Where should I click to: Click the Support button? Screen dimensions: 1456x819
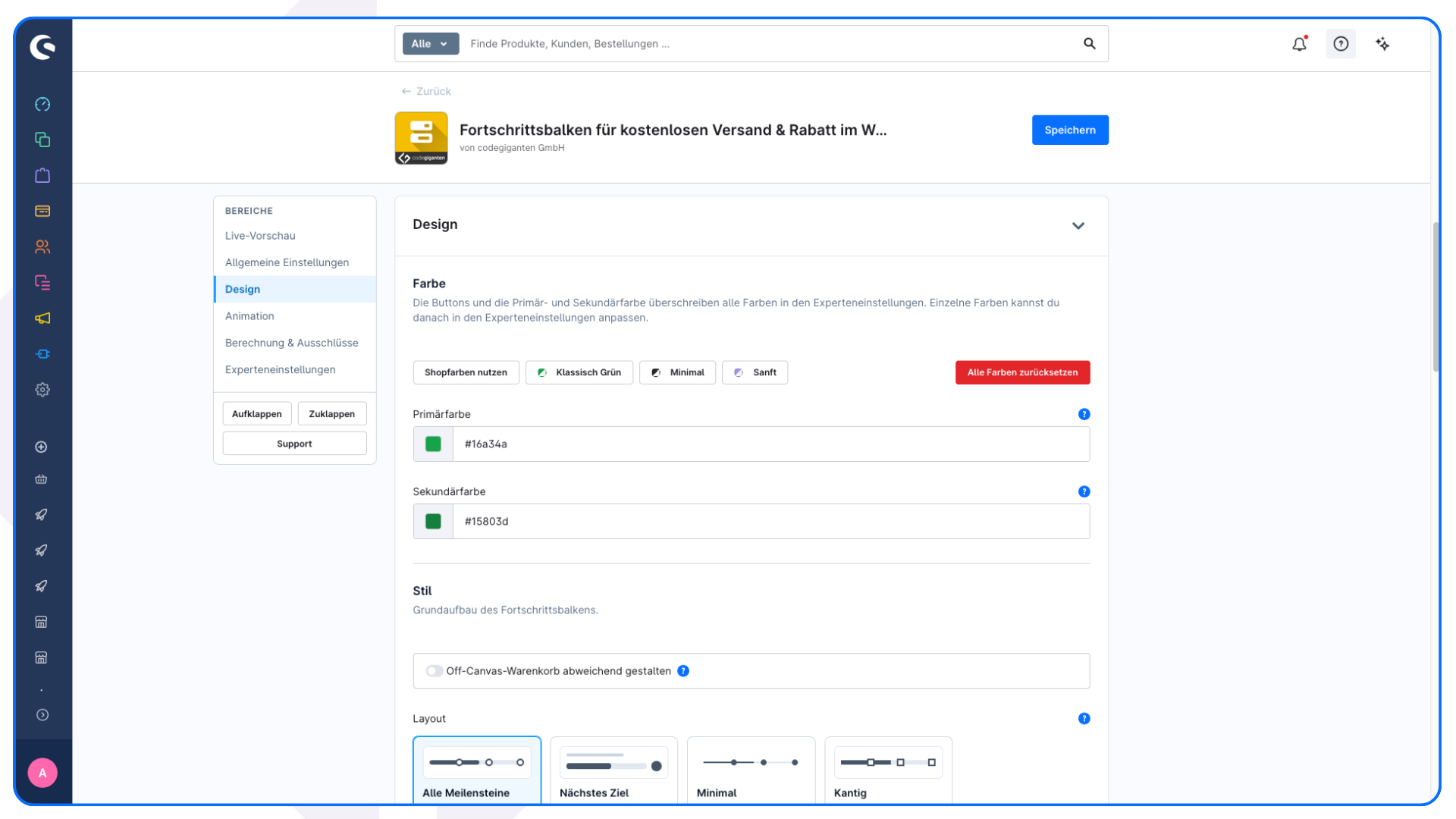pyautogui.click(x=294, y=444)
